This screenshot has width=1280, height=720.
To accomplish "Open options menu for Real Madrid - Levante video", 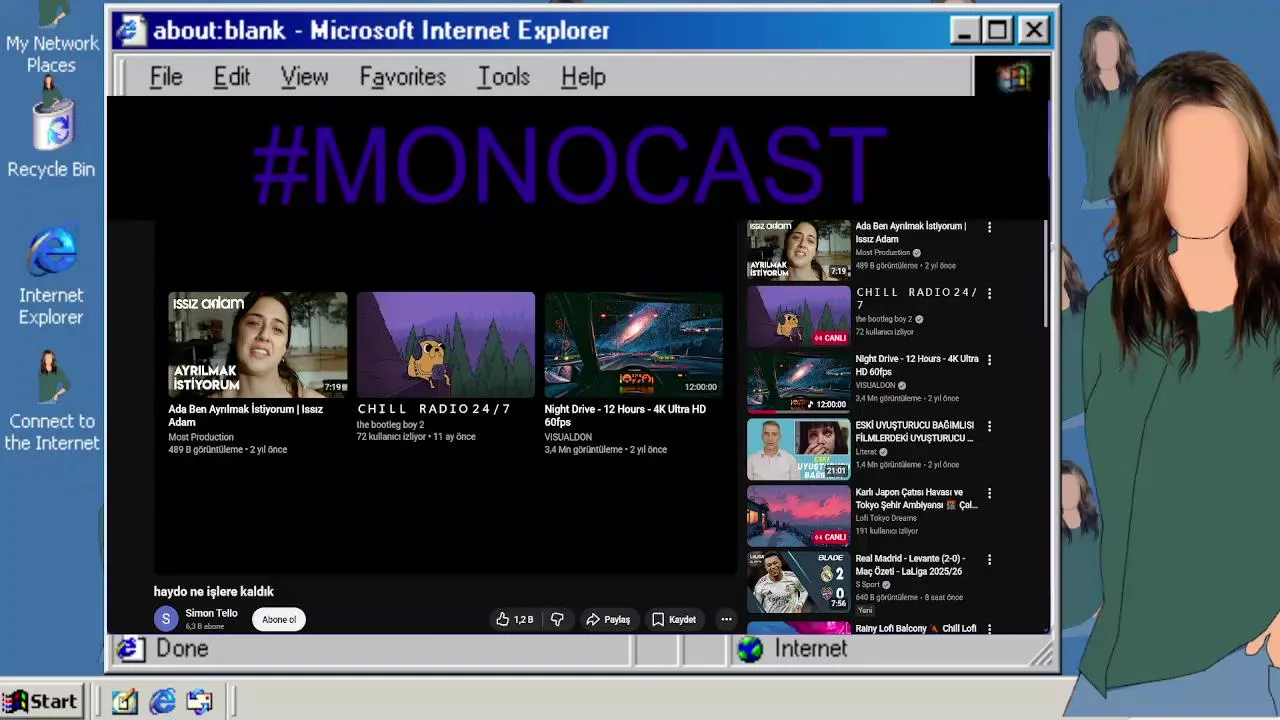I will 989,560.
